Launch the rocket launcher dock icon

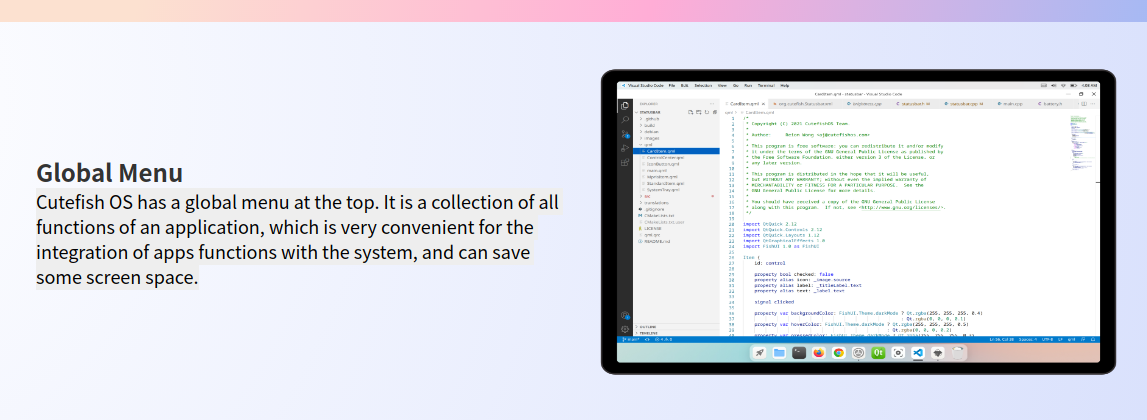pyautogui.click(x=759, y=353)
